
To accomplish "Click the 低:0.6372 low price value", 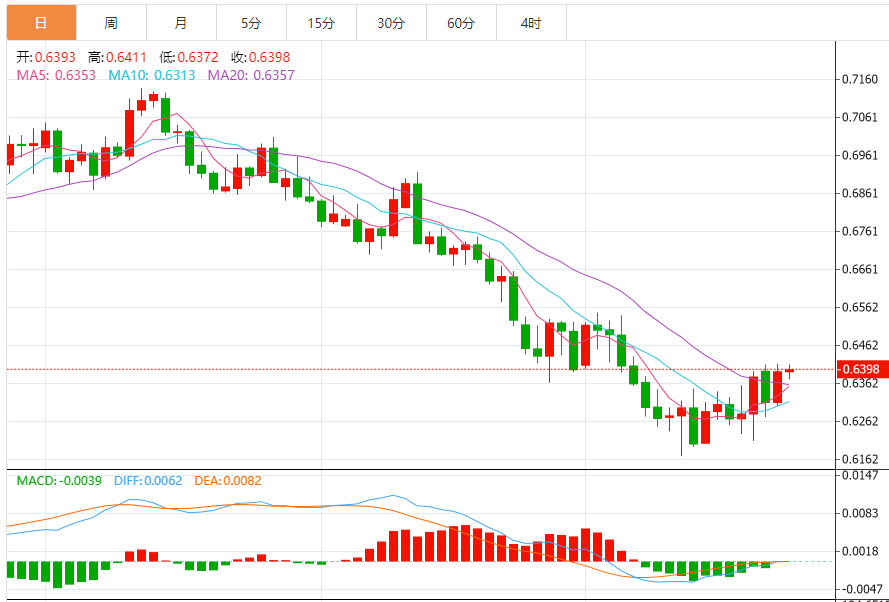I will 189,57.
